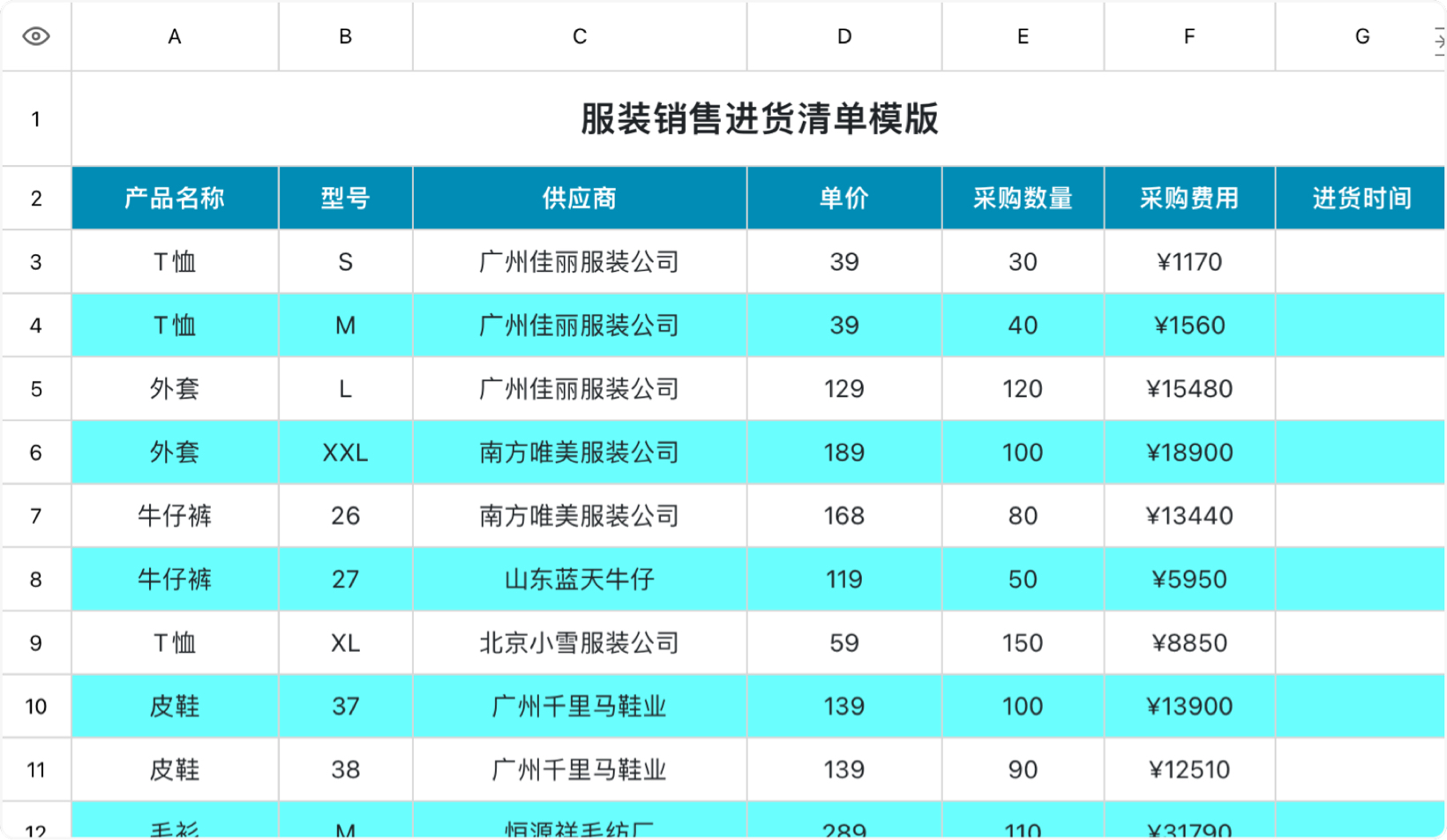The height and width of the screenshot is (840, 1447).
Task: Select row 7 header
Action: click(x=36, y=516)
